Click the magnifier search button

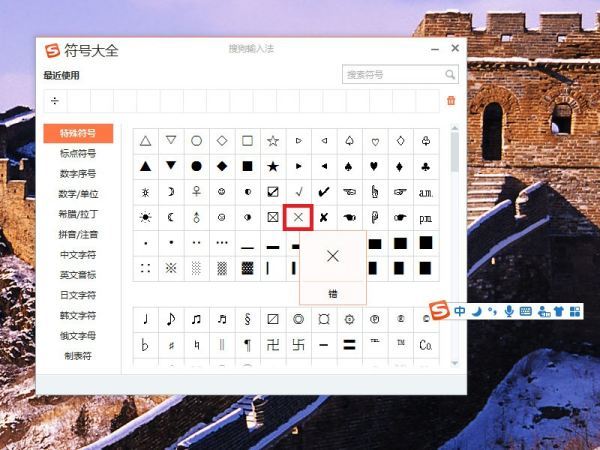(449, 75)
